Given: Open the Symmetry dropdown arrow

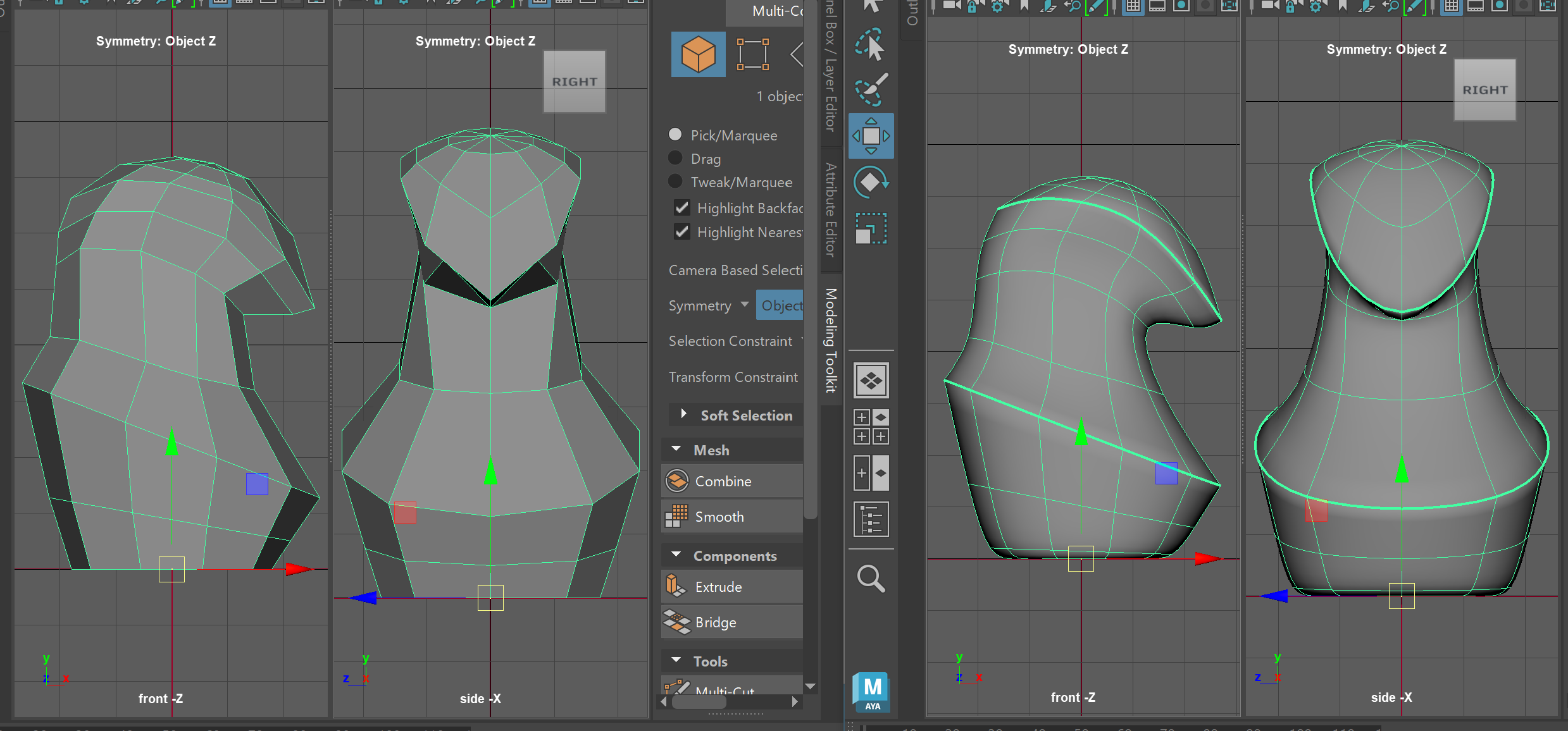Looking at the screenshot, I should pos(745,305).
